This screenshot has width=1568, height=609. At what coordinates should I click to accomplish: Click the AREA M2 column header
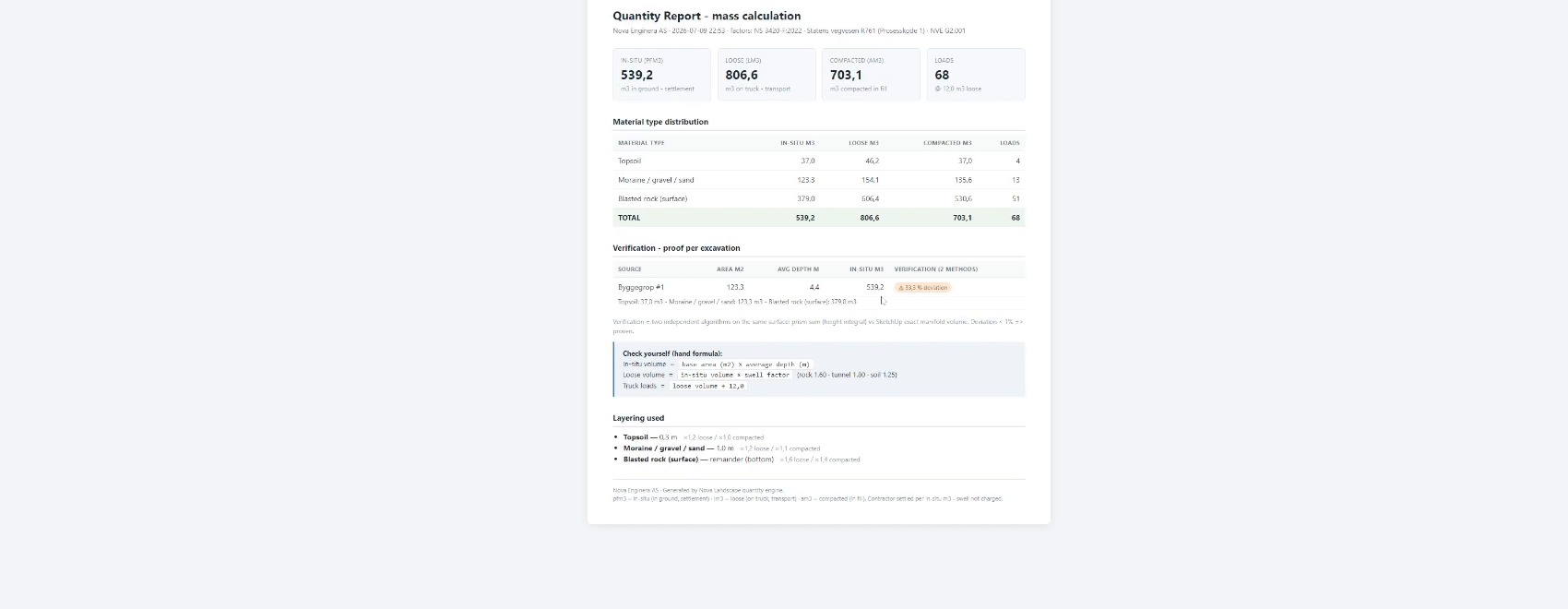tap(731, 269)
